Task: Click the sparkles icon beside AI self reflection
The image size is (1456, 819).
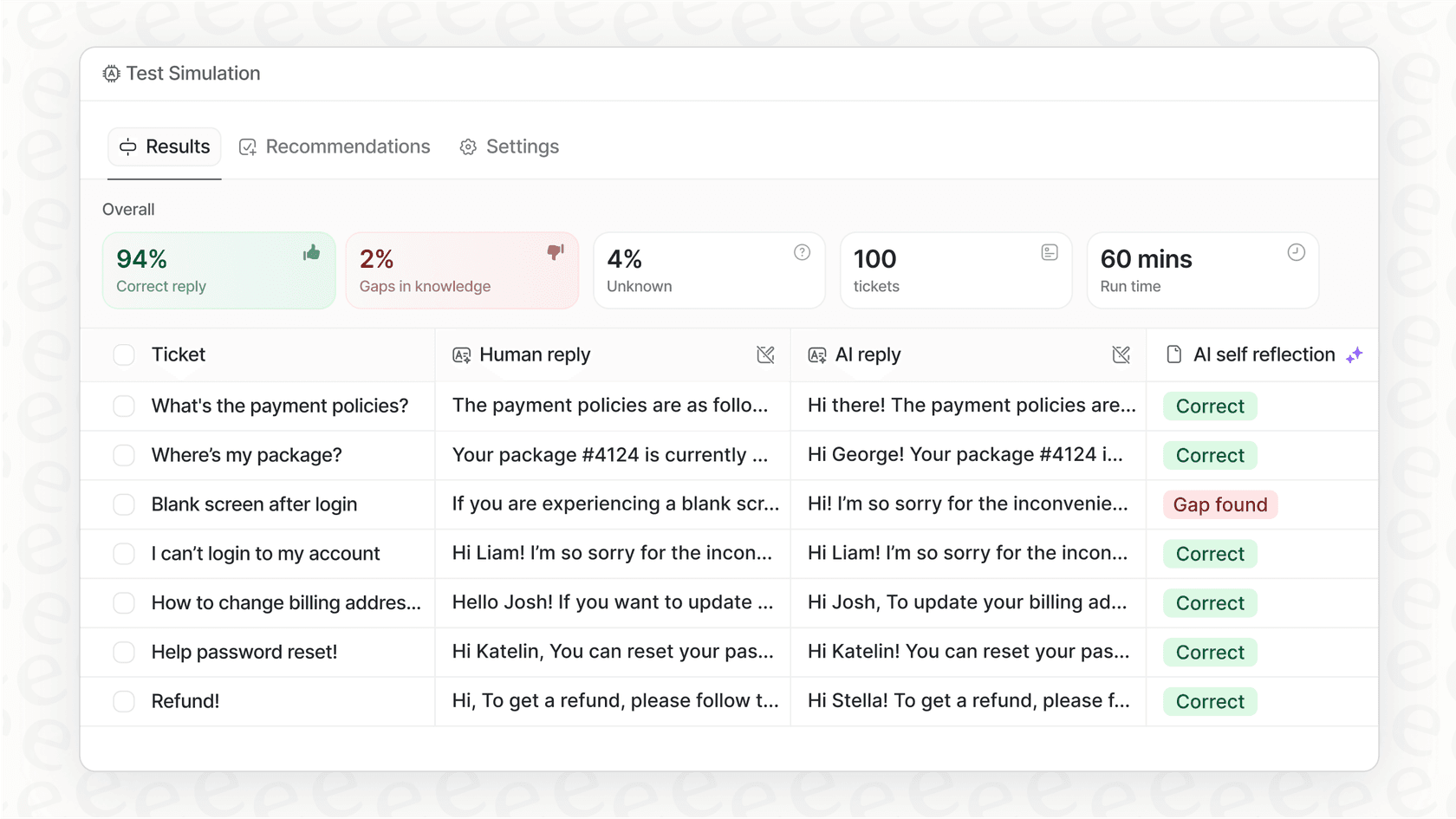Action: [x=1355, y=354]
